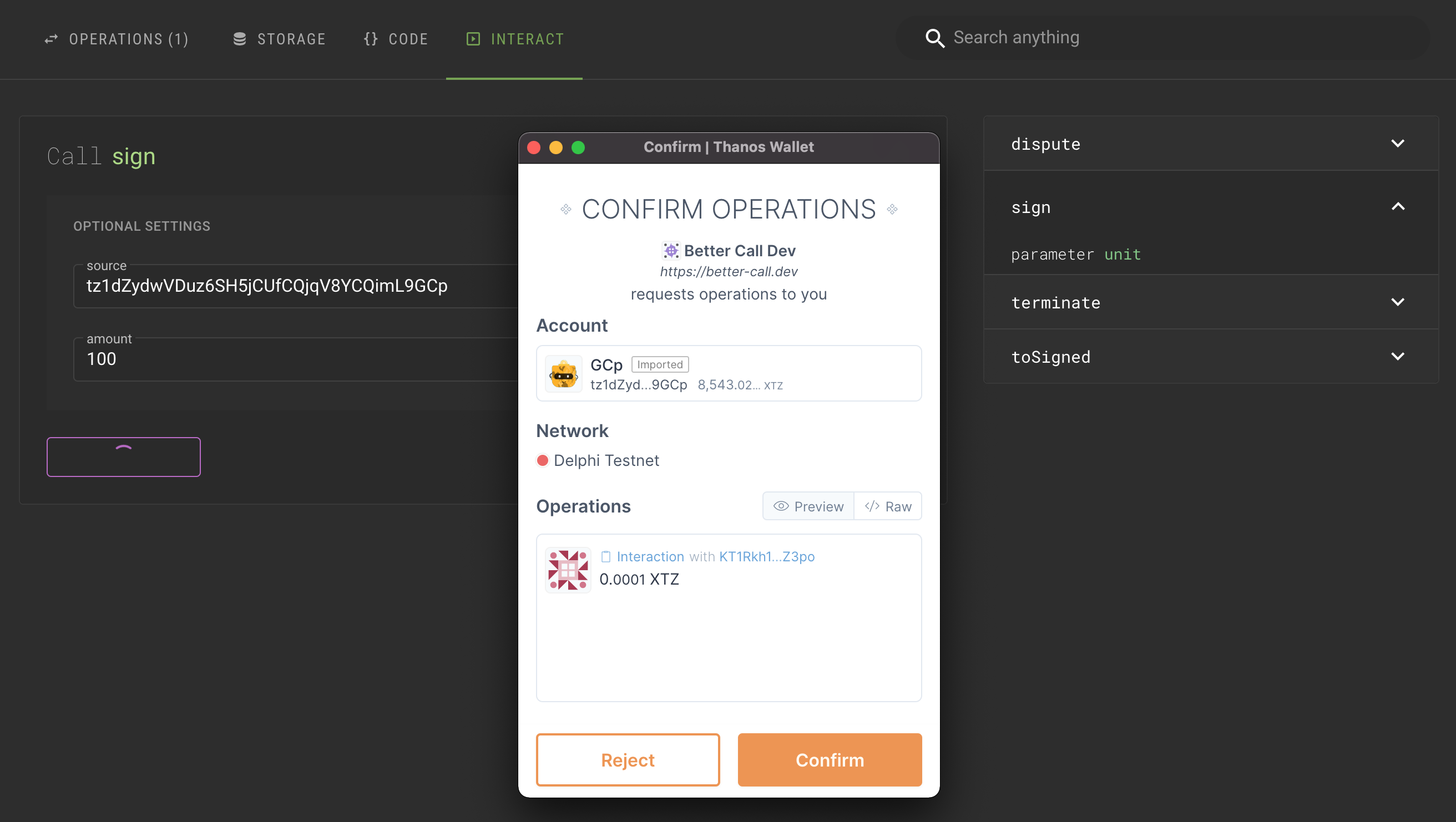This screenshot has width=1456, height=822.
Task: Open the Operations (1) tab
Action: pos(117,39)
